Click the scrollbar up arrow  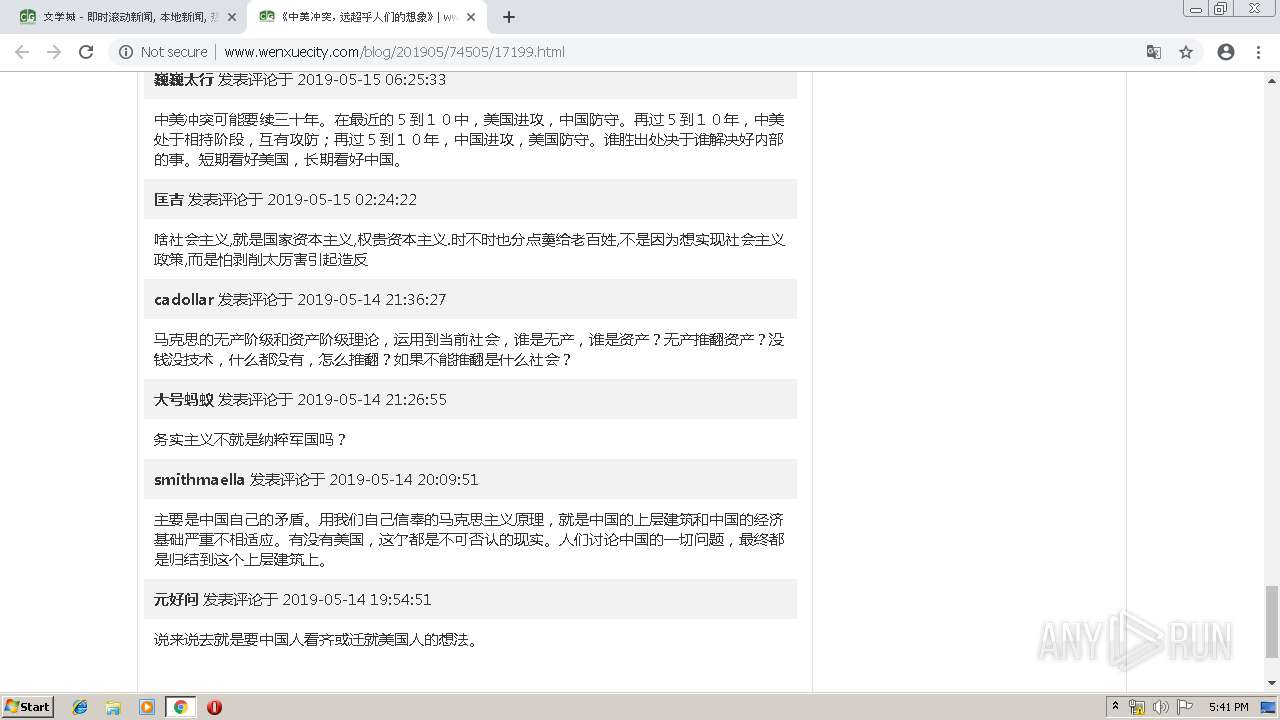tap(1272, 79)
